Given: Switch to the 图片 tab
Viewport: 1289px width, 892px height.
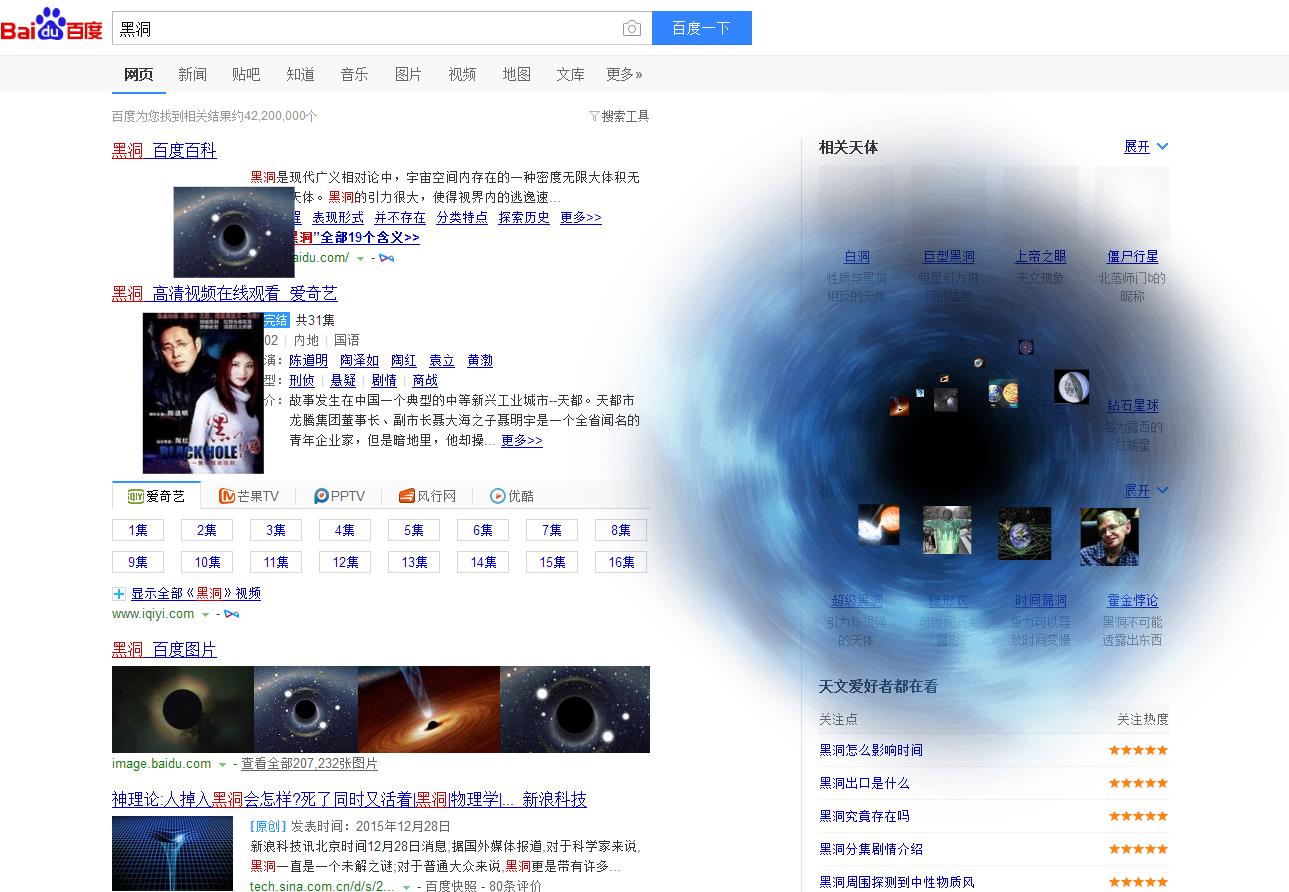Looking at the screenshot, I should (x=408, y=75).
